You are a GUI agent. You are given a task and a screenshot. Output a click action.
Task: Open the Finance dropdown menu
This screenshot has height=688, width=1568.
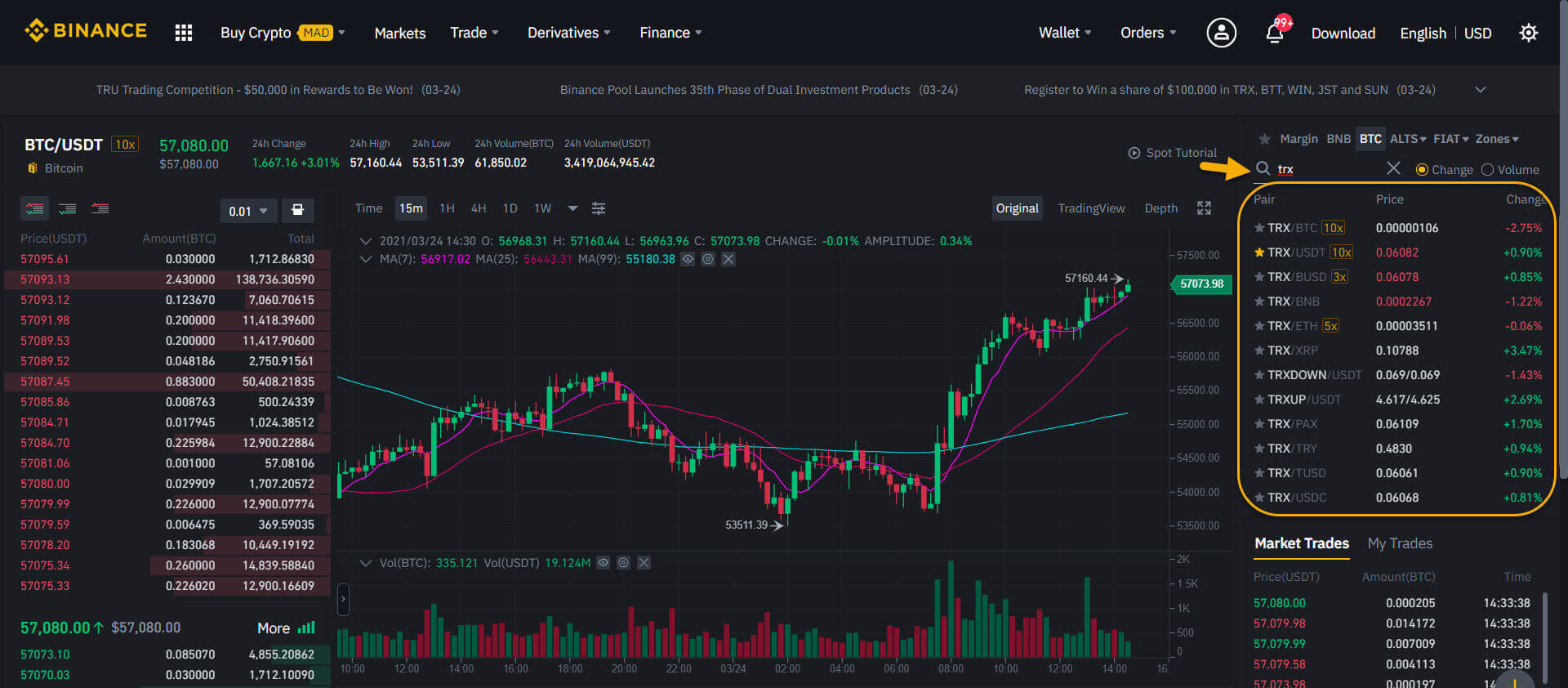pyautogui.click(x=670, y=33)
